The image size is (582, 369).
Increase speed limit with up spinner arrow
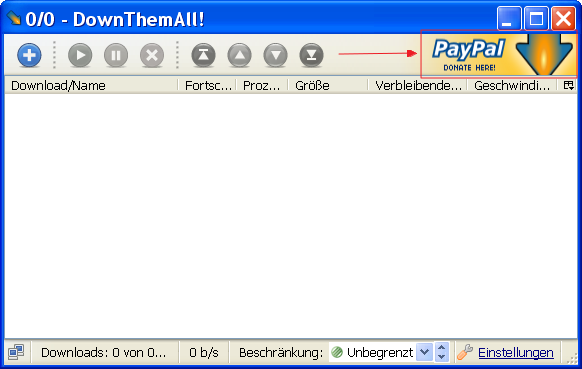[x=441, y=348]
